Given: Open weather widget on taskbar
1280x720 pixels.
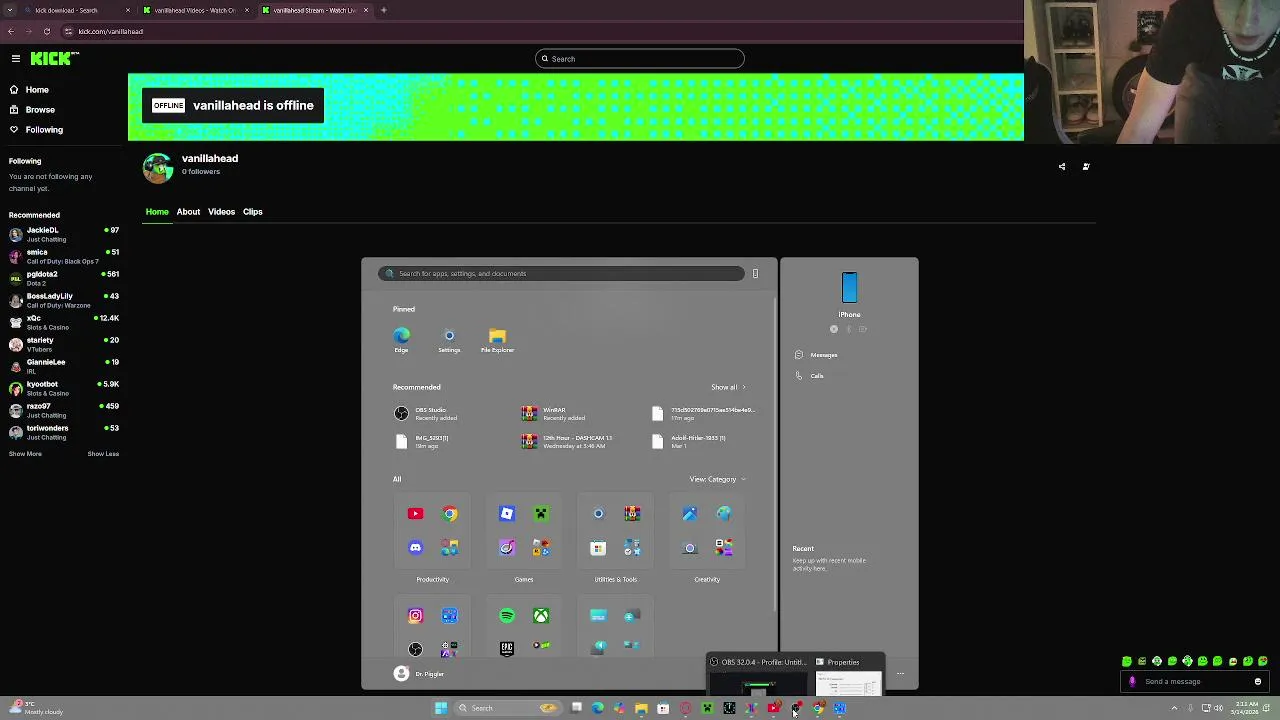Looking at the screenshot, I should pos(36,708).
